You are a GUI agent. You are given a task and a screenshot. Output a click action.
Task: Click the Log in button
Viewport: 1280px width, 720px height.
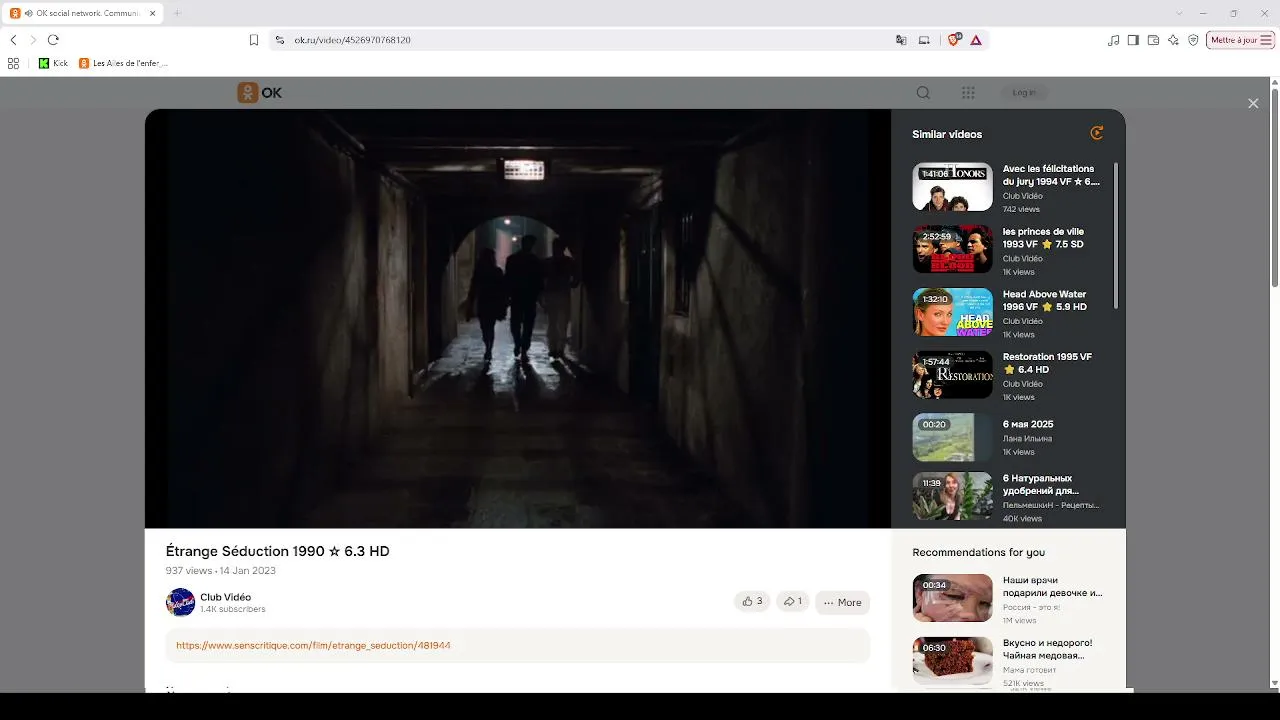tap(1024, 92)
